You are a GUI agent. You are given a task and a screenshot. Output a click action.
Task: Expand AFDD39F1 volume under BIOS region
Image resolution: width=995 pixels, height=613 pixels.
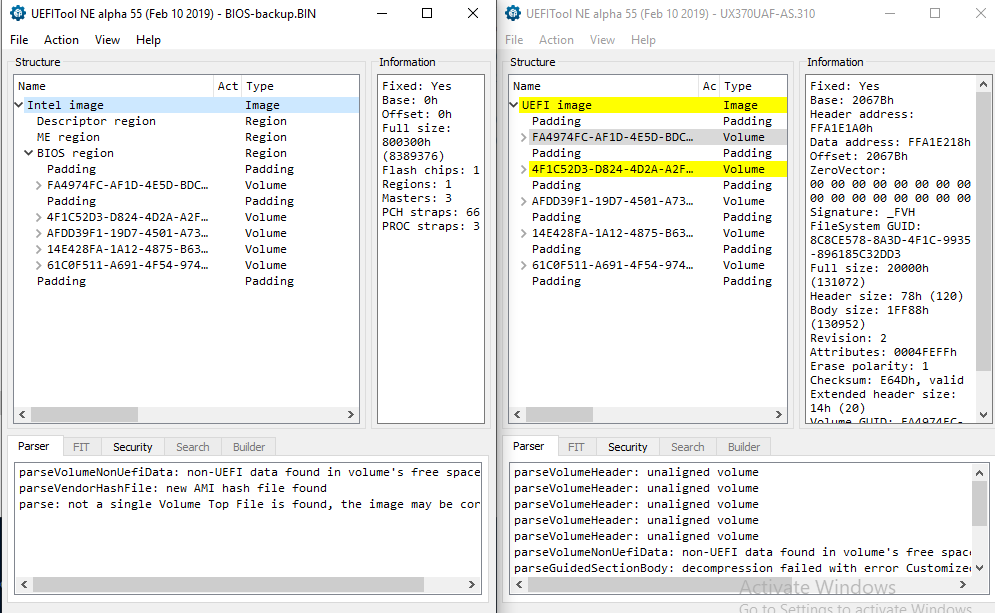pos(39,233)
